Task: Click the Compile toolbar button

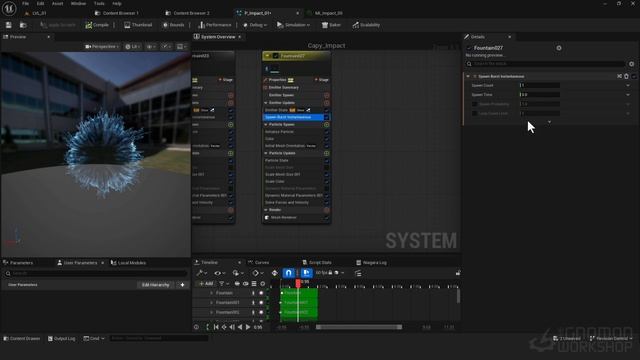Action: pos(97,25)
